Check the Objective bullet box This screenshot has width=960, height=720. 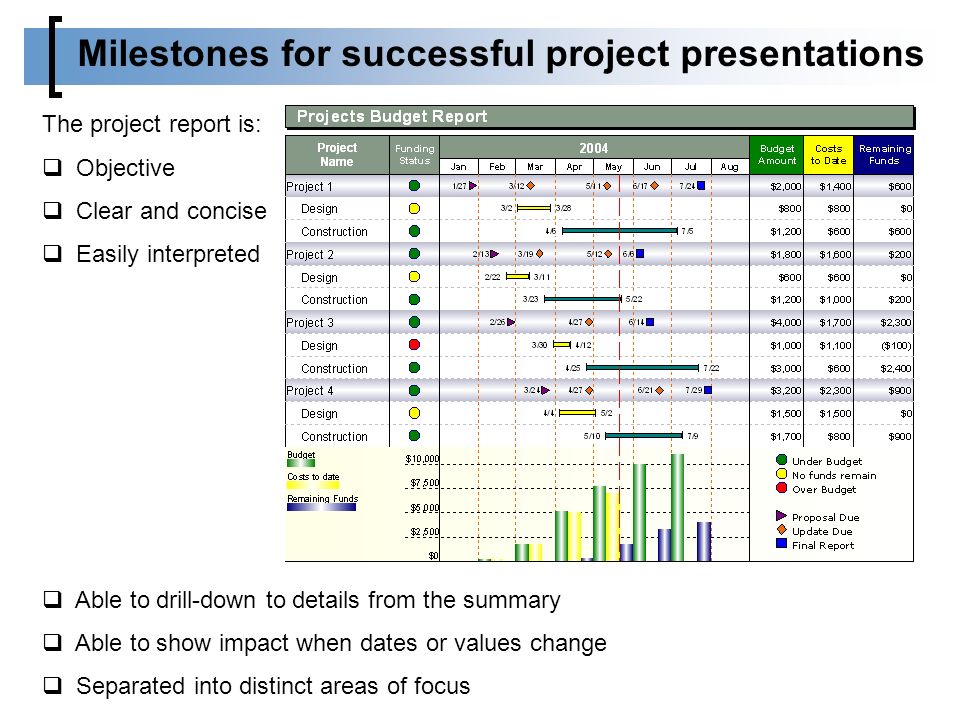coord(53,167)
